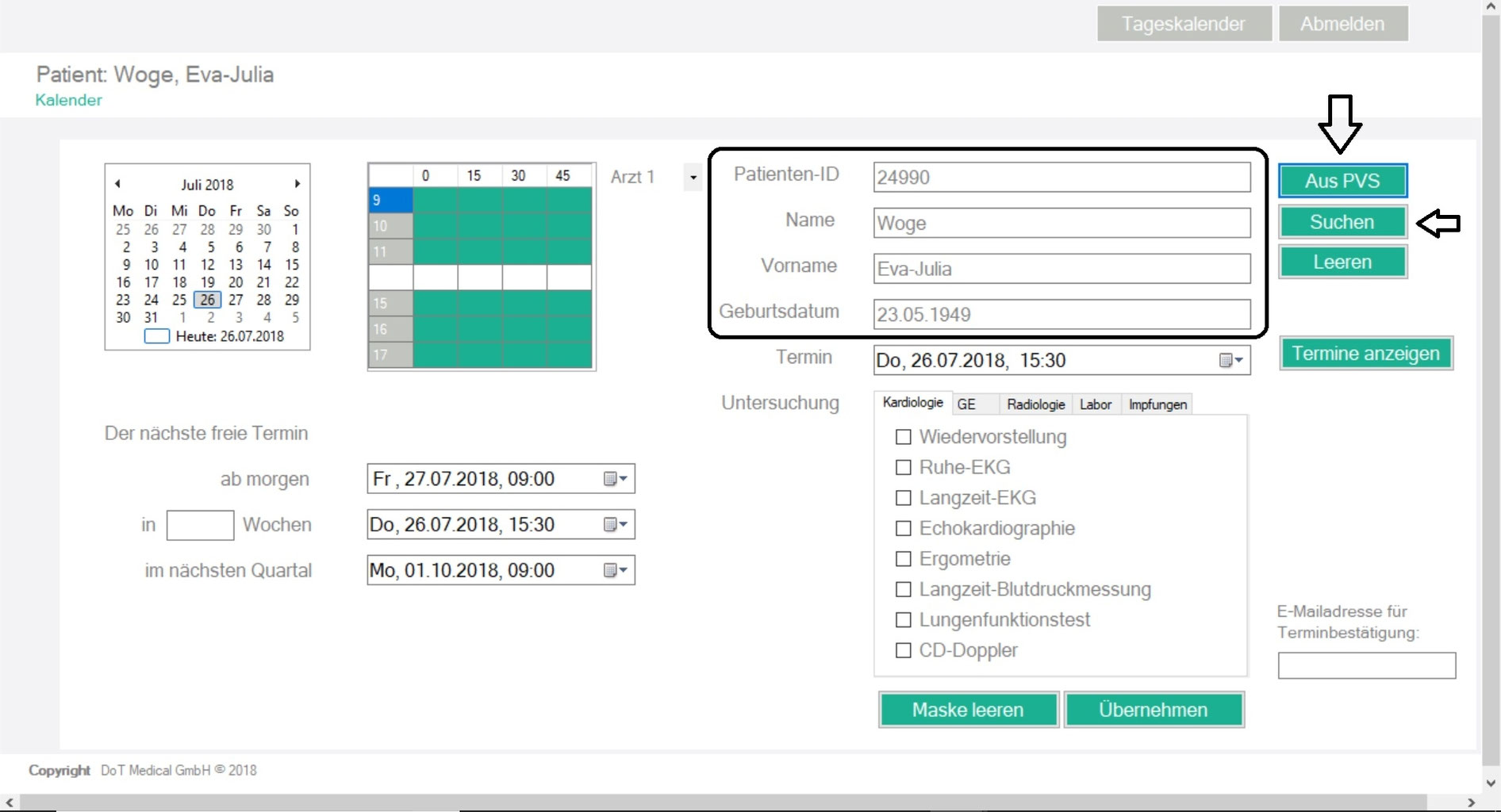Go to next month in calendar
Screen dimensions: 1501x812
pyautogui.click(x=298, y=184)
